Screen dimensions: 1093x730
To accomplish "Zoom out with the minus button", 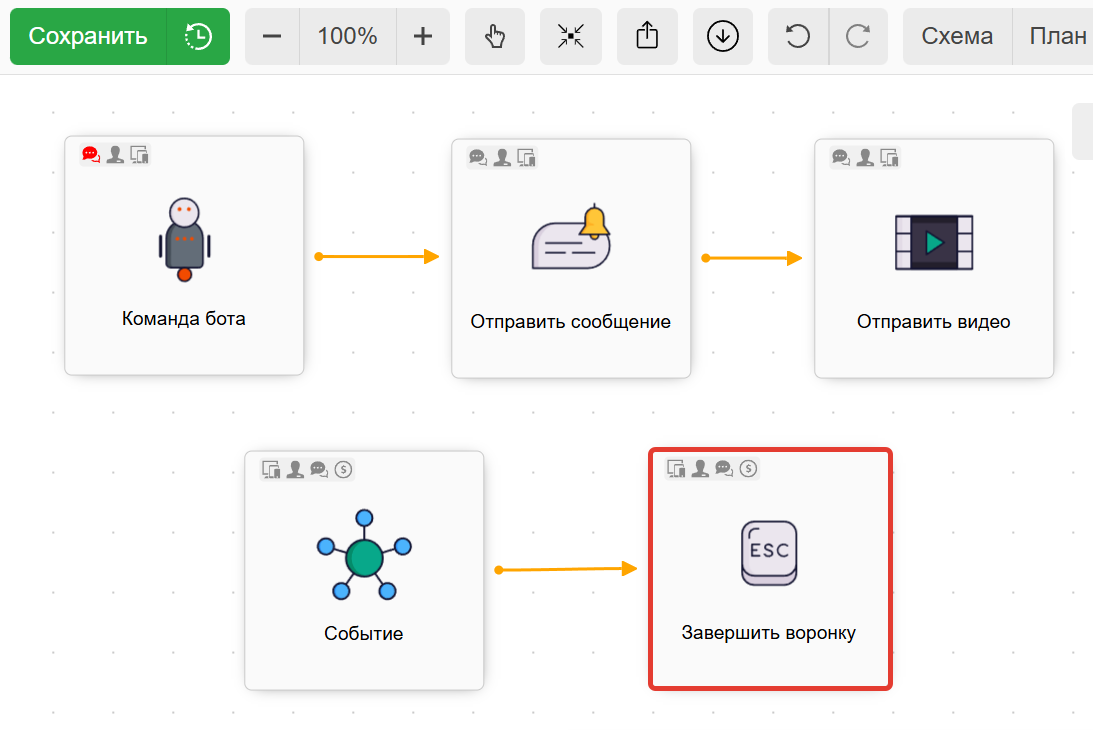I will point(272,37).
